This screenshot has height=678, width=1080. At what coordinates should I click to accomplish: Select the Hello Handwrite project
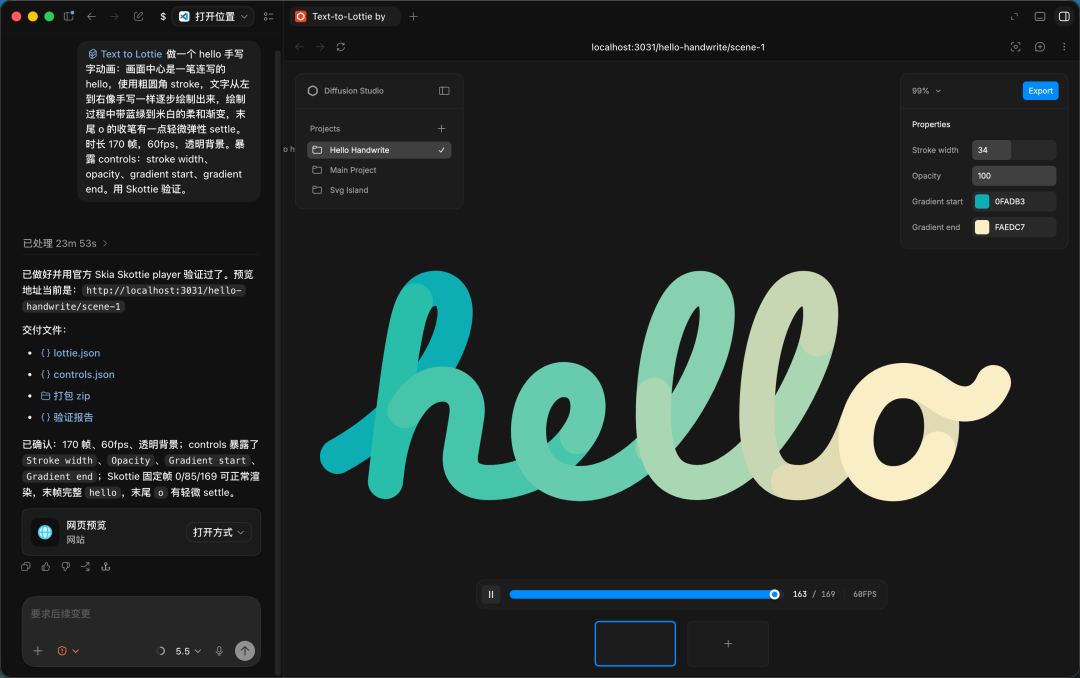tap(379, 150)
